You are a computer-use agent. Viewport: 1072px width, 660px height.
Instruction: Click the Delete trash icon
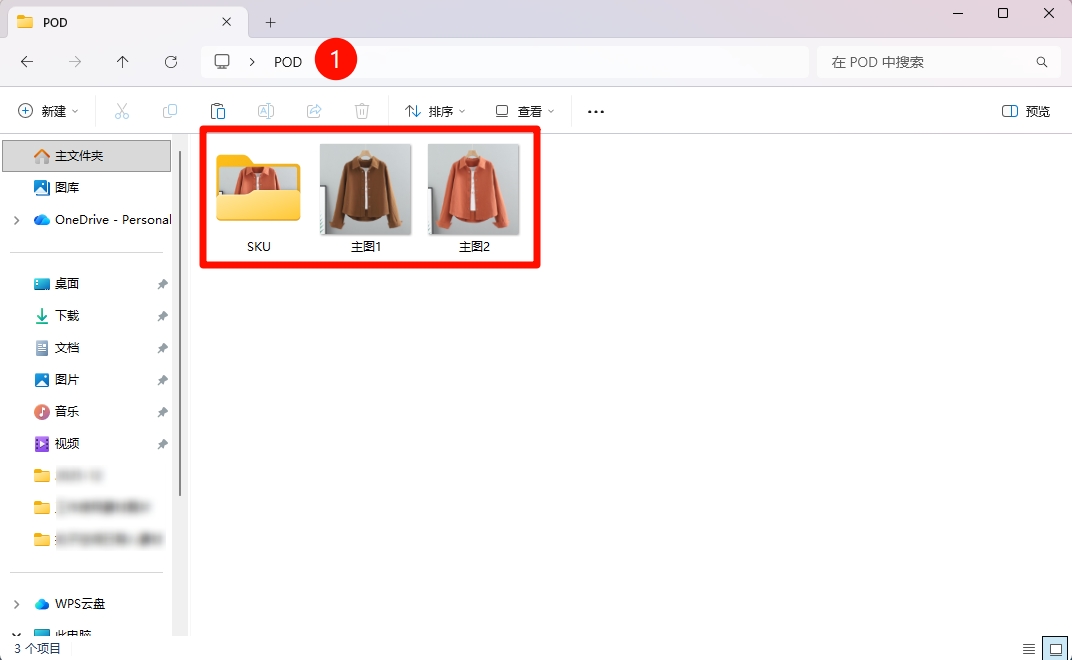pos(362,111)
